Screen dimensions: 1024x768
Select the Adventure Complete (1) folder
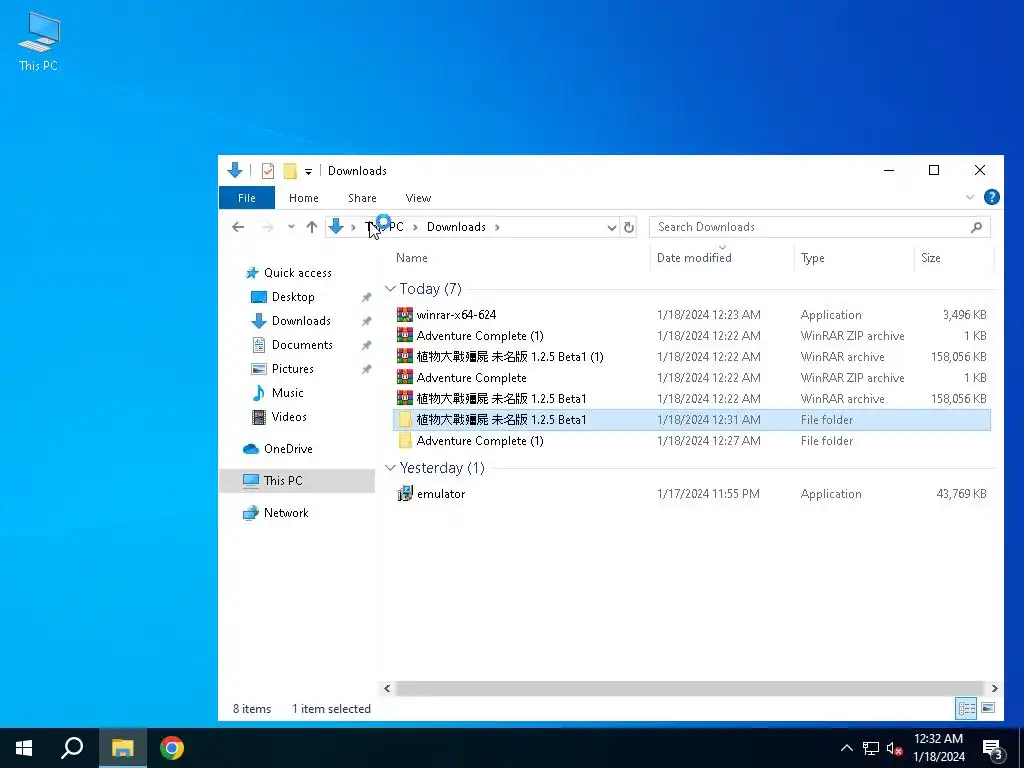(x=480, y=441)
